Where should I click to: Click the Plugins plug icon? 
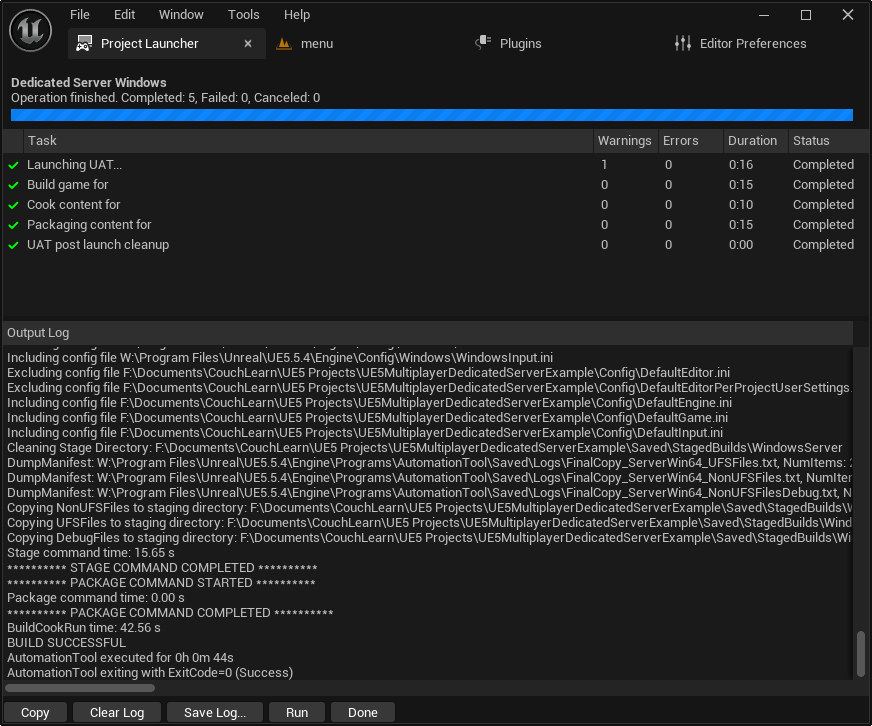pos(483,43)
